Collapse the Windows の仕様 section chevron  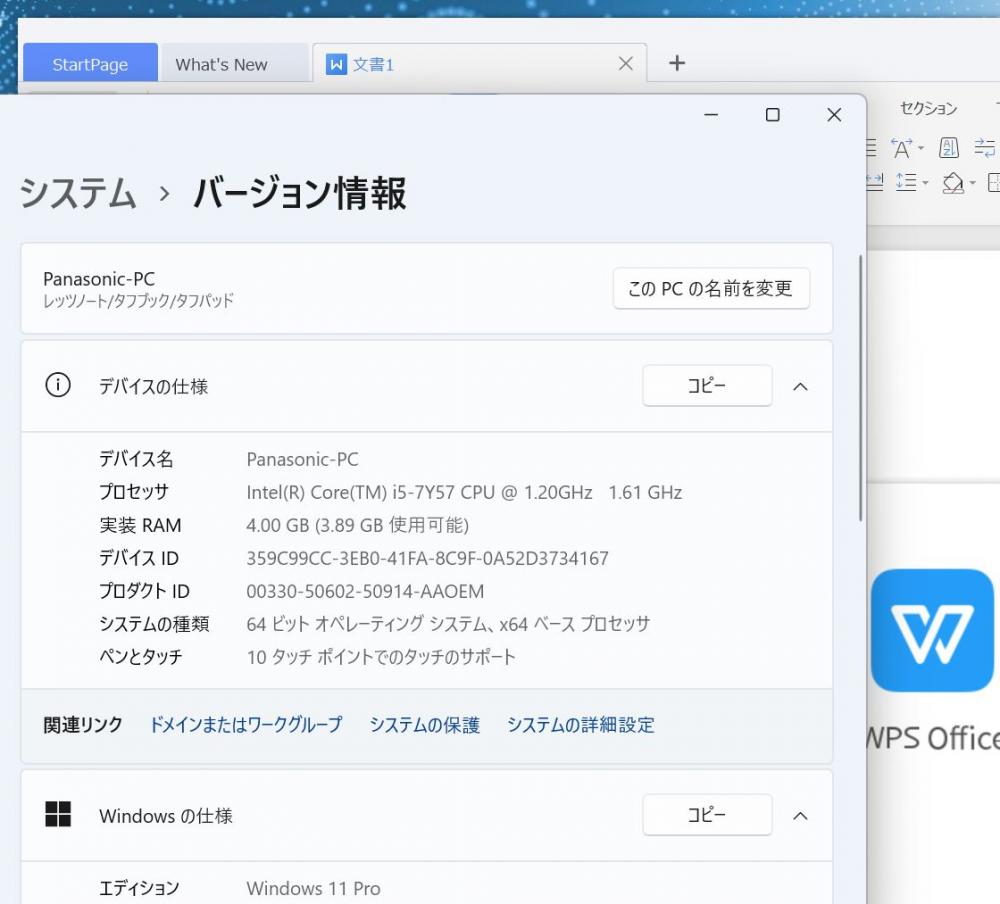pyautogui.click(x=800, y=815)
